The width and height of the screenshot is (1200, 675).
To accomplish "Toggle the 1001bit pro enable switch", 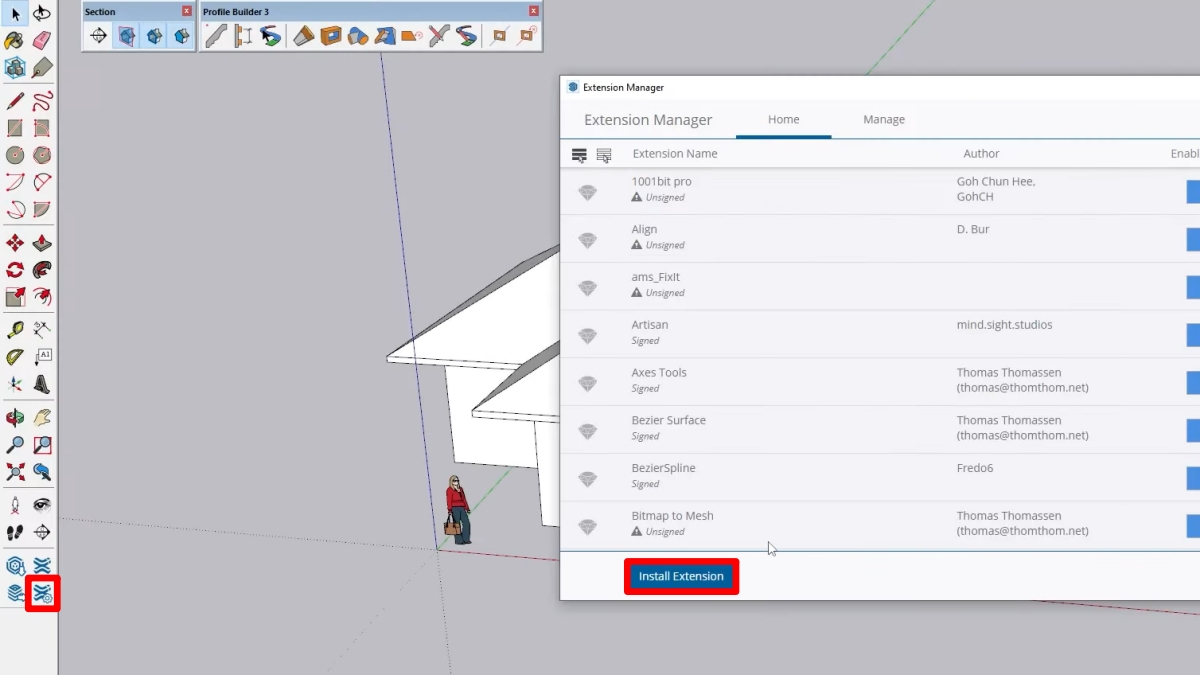I will [1193, 192].
